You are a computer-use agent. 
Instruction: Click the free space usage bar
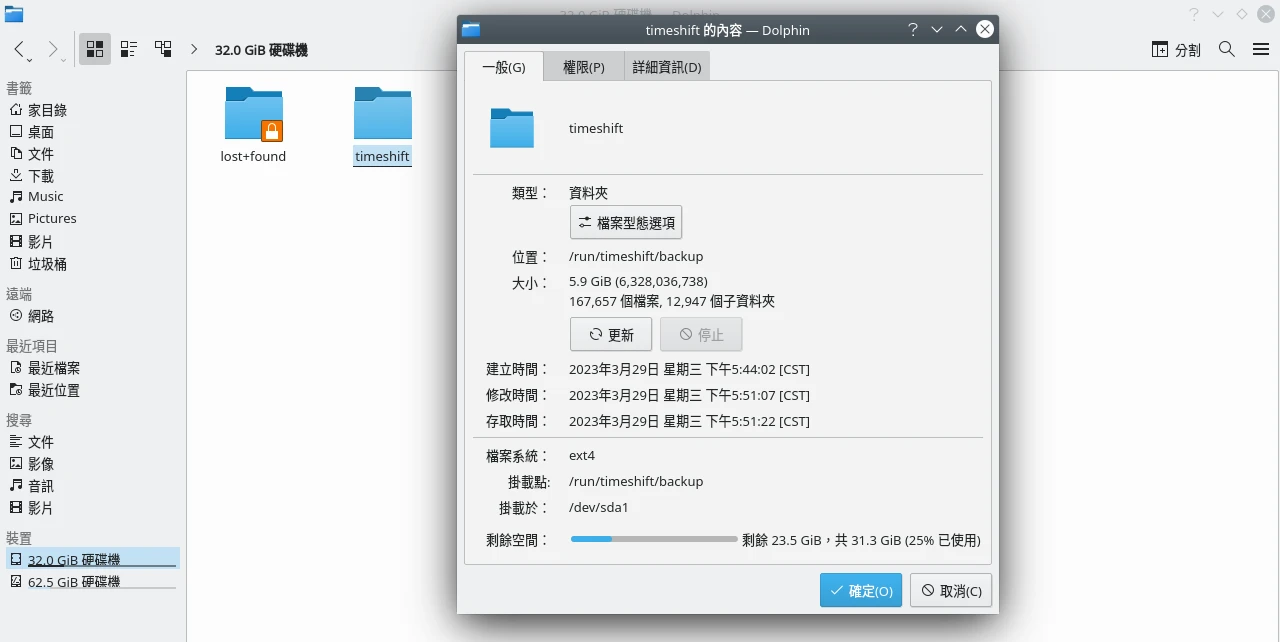654,540
